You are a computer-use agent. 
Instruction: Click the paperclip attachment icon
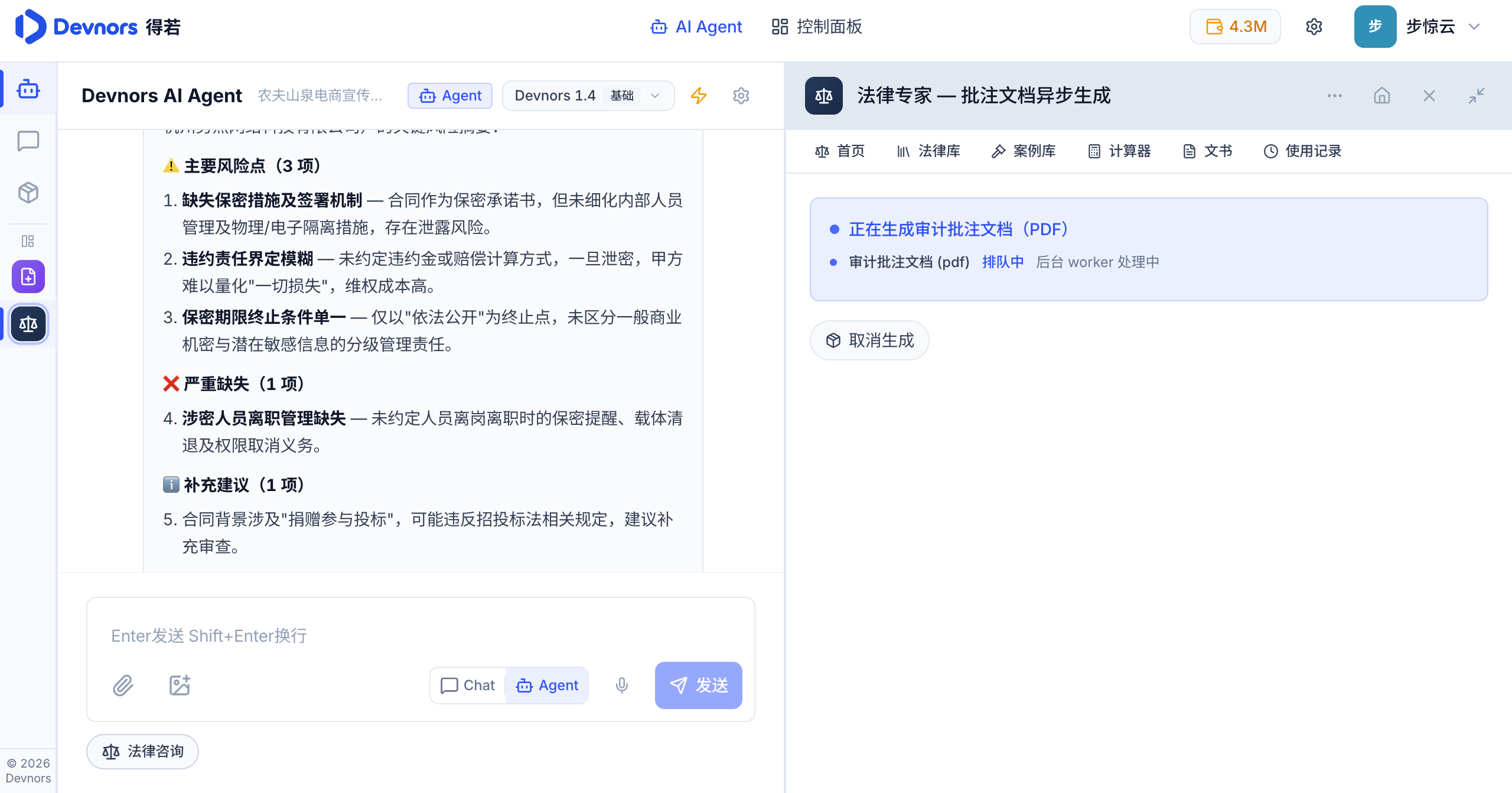pyautogui.click(x=123, y=685)
